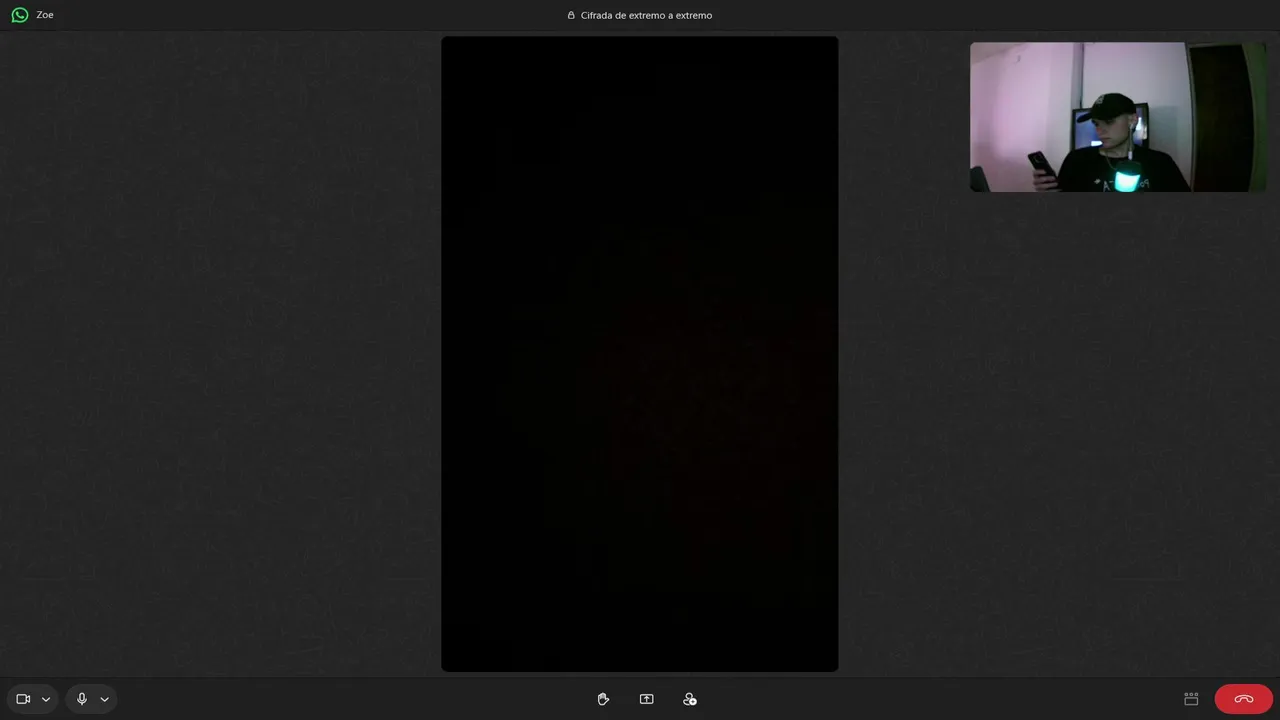
Task: Click the contact name Zoe
Action: (x=45, y=15)
